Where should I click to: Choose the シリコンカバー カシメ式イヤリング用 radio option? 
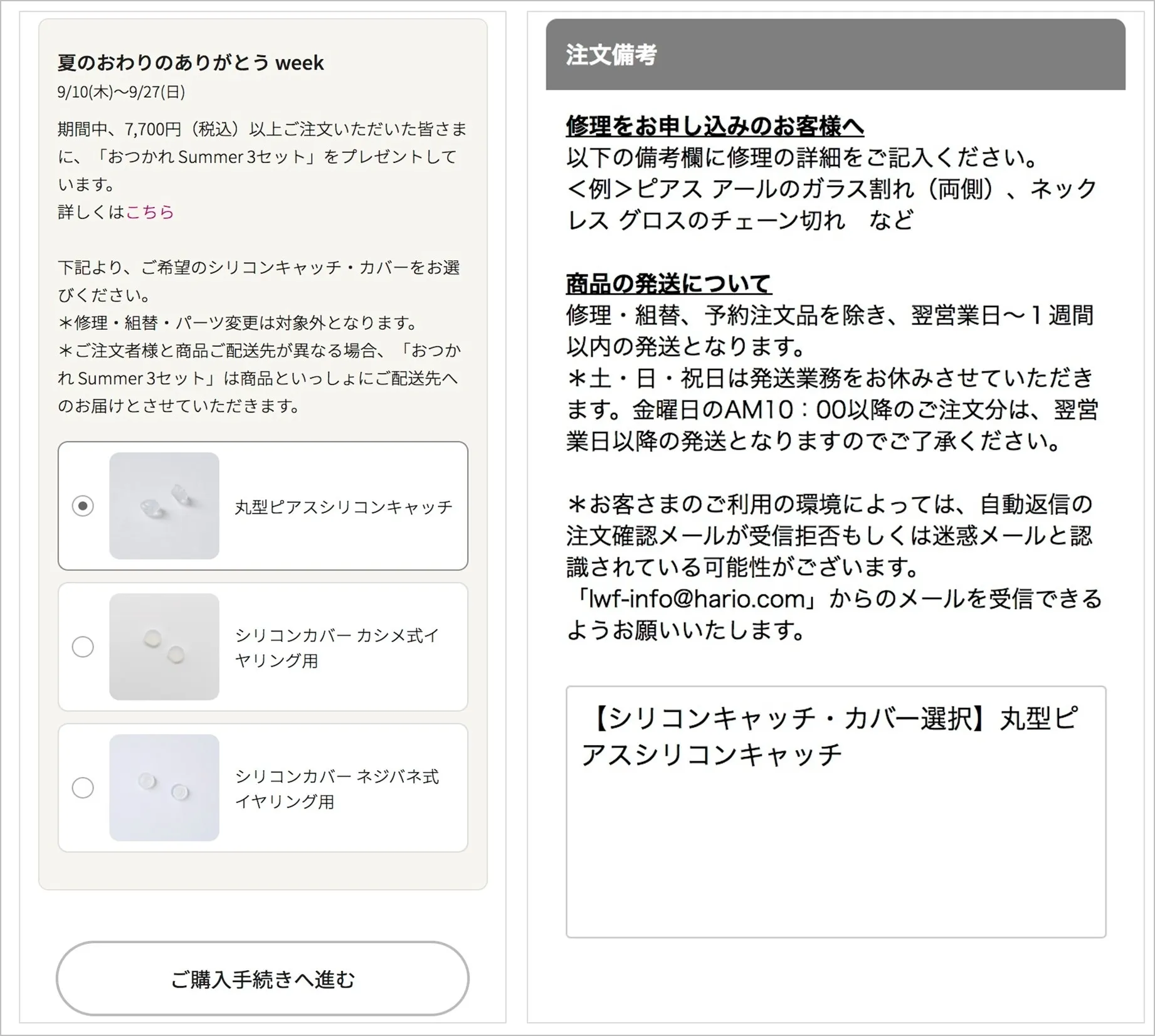coord(83,647)
